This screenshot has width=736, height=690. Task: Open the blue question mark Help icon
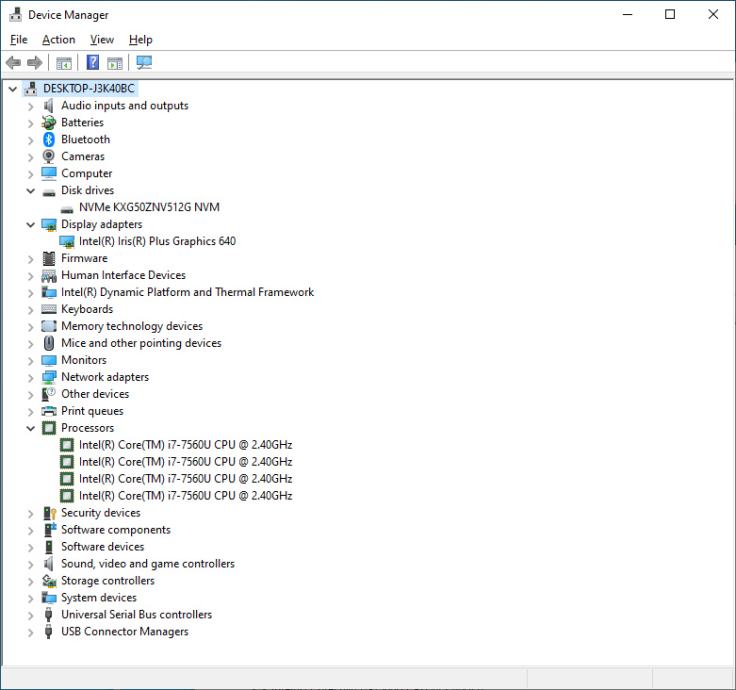[93, 62]
